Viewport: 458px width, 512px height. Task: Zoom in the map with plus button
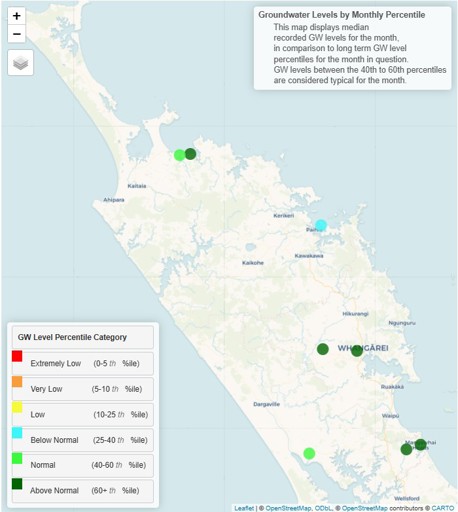[x=17, y=16]
